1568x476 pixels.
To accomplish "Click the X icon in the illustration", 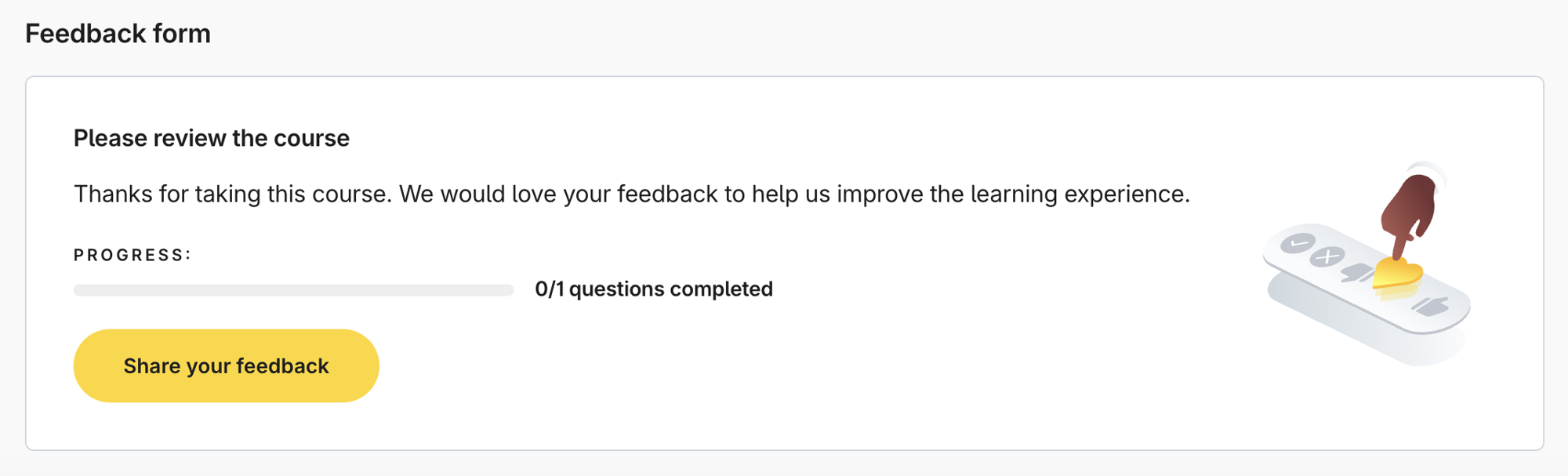I will pos(1327,256).
